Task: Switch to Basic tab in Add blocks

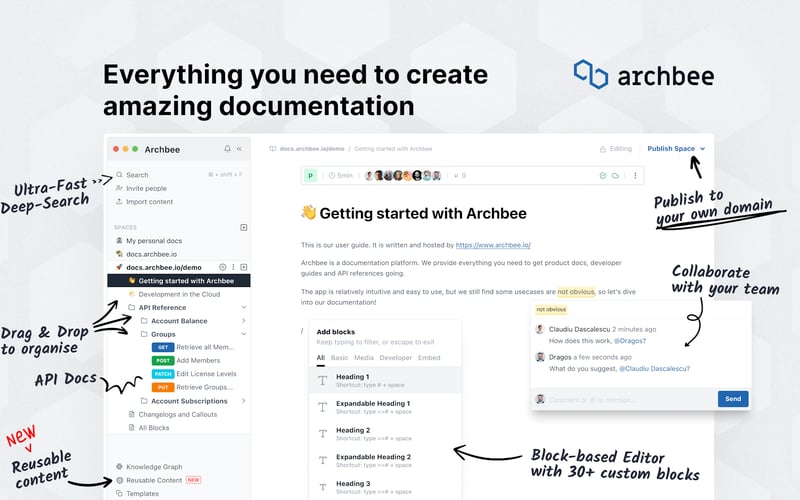Action: coord(339,358)
